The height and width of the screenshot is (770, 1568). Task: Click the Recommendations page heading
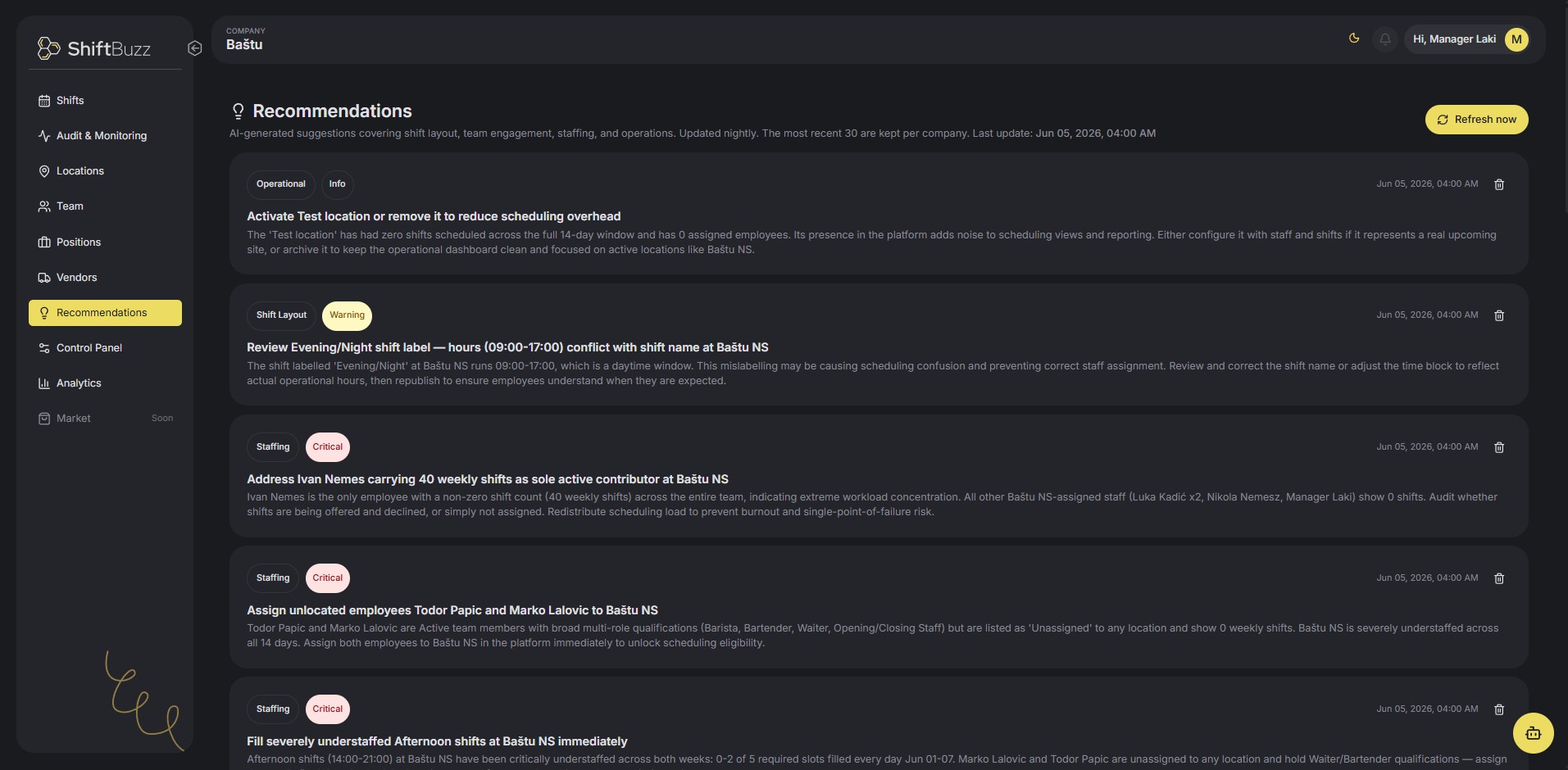click(332, 111)
